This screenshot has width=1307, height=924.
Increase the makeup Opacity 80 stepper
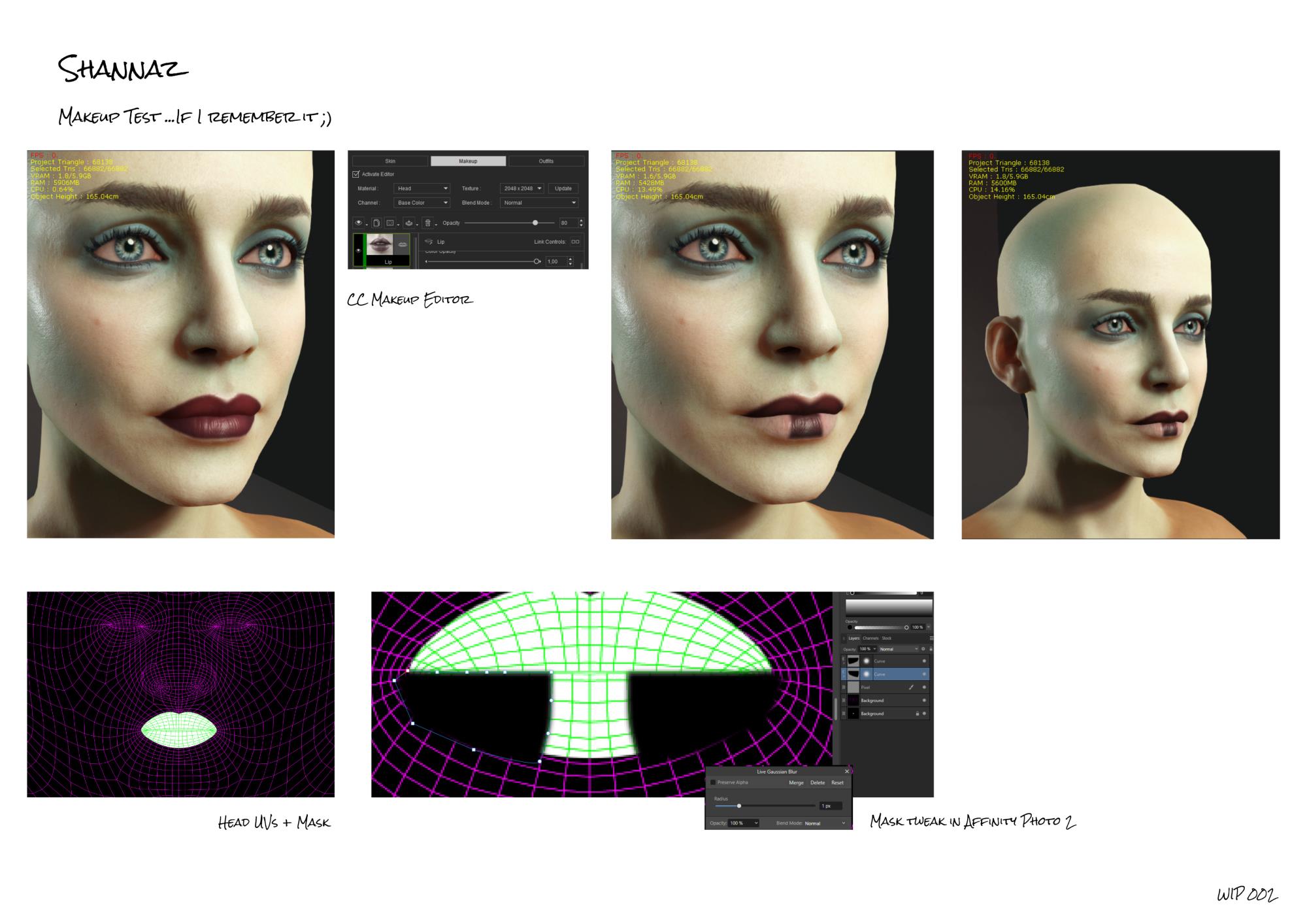(582, 221)
